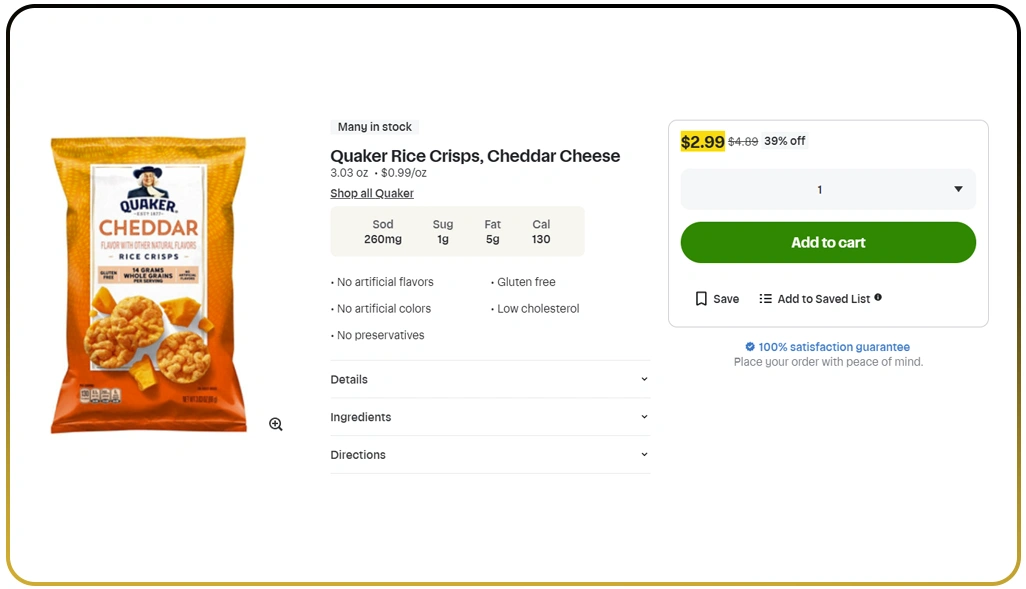Click the 100% satisfaction guarantee text
This screenshot has height=589, width=1026.
pos(834,347)
